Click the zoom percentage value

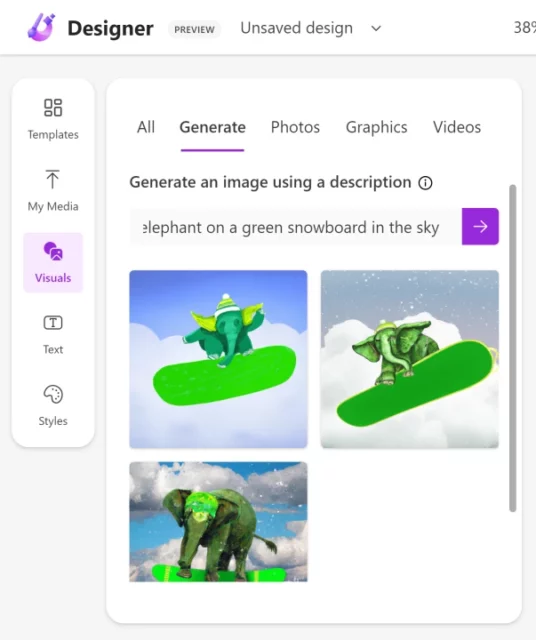click(525, 28)
